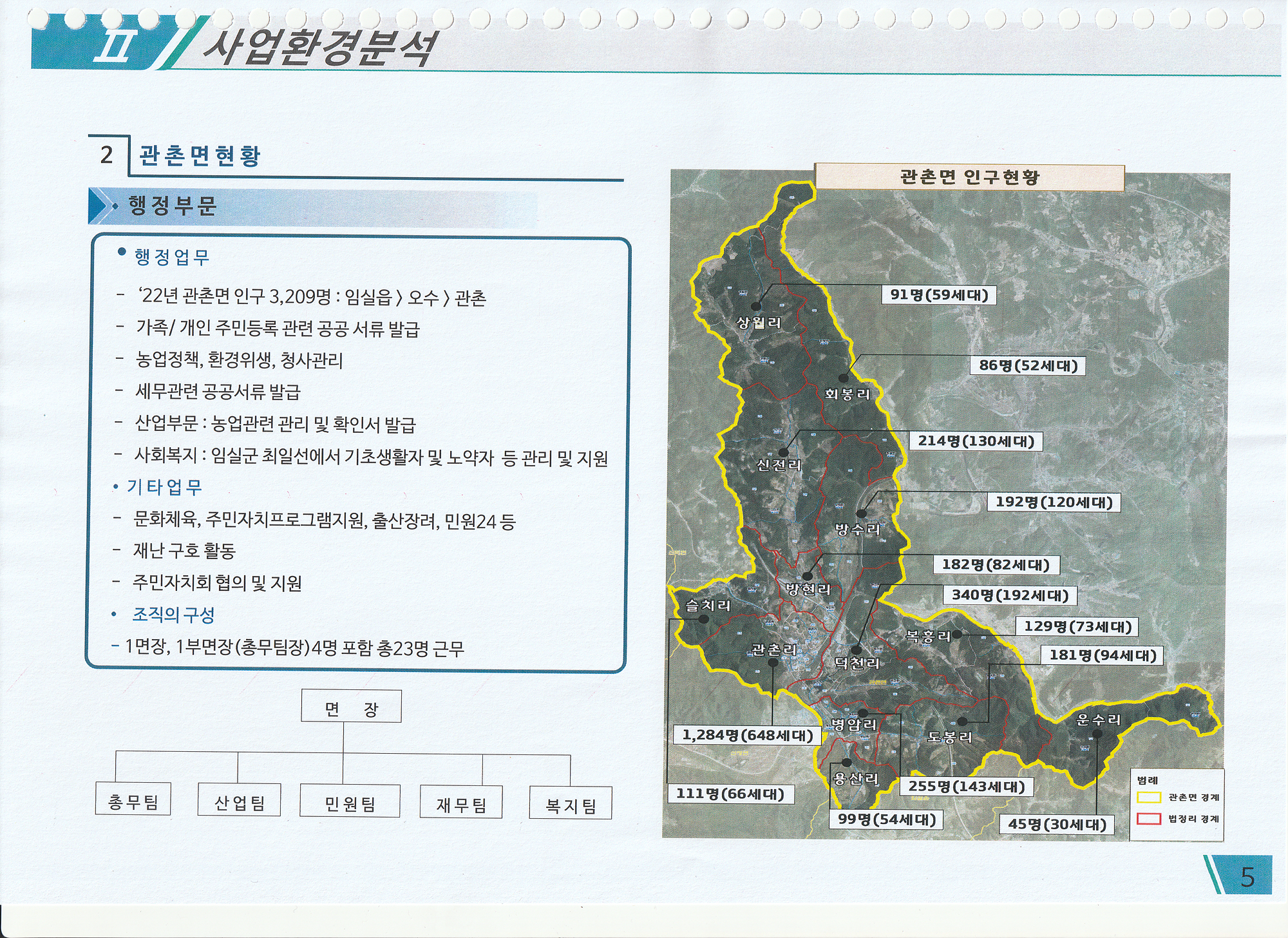Viewport: 1288px width, 938px height.
Task: Click the 민원팀 box
Action: [350, 801]
